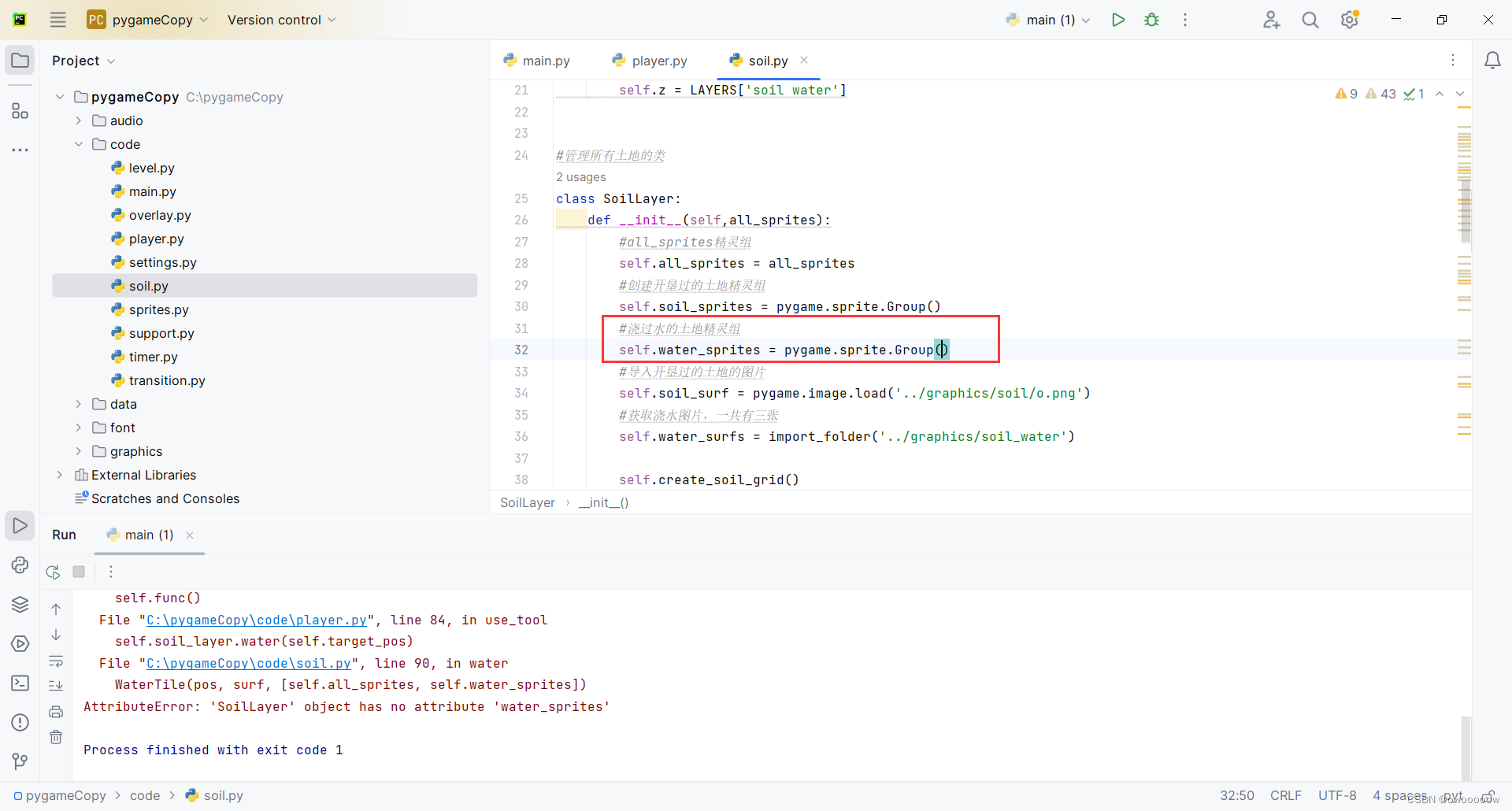The image size is (1512, 811).
Task: Toggle the Project tool window visibility
Action: tap(20, 60)
